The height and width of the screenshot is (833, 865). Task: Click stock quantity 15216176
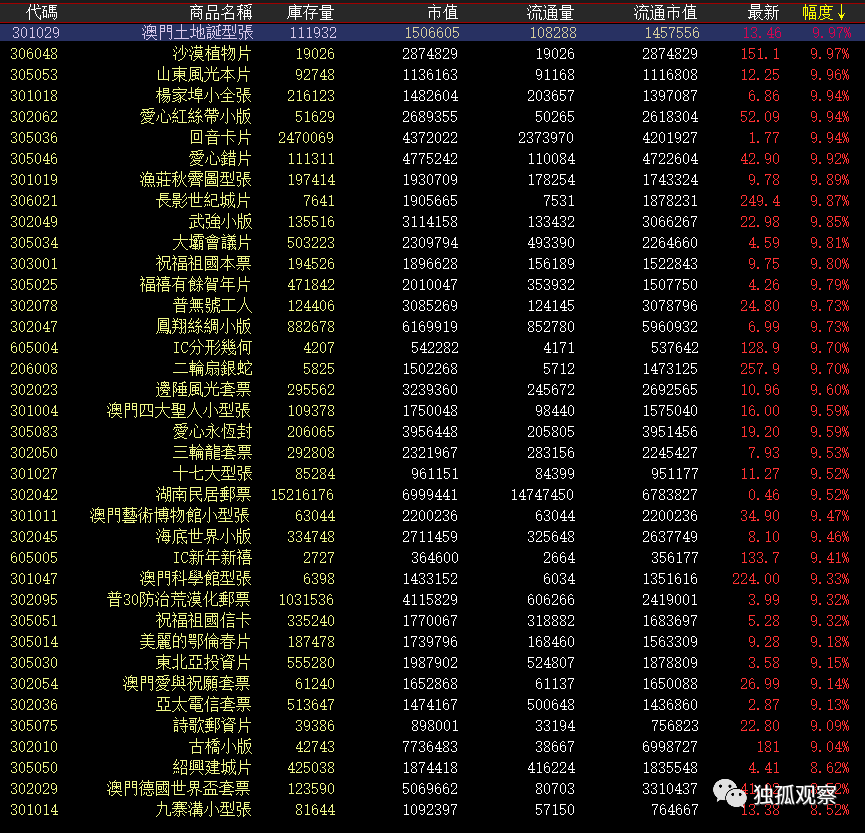tap(302, 494)
